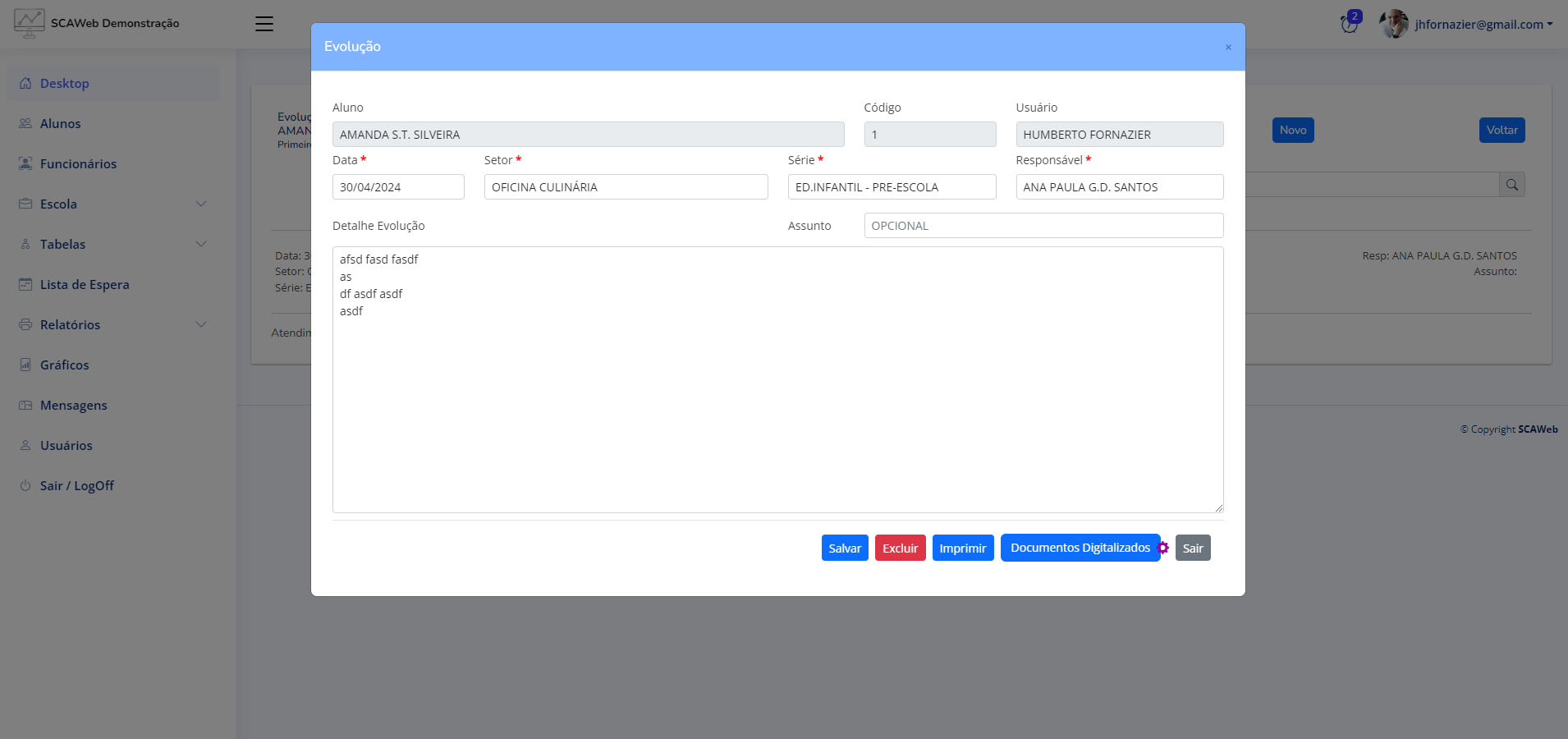Expand the Tabelas sidebar submenu
Image resolution: width=1568 pixels, height=739 pixels.
pos(201,245)
